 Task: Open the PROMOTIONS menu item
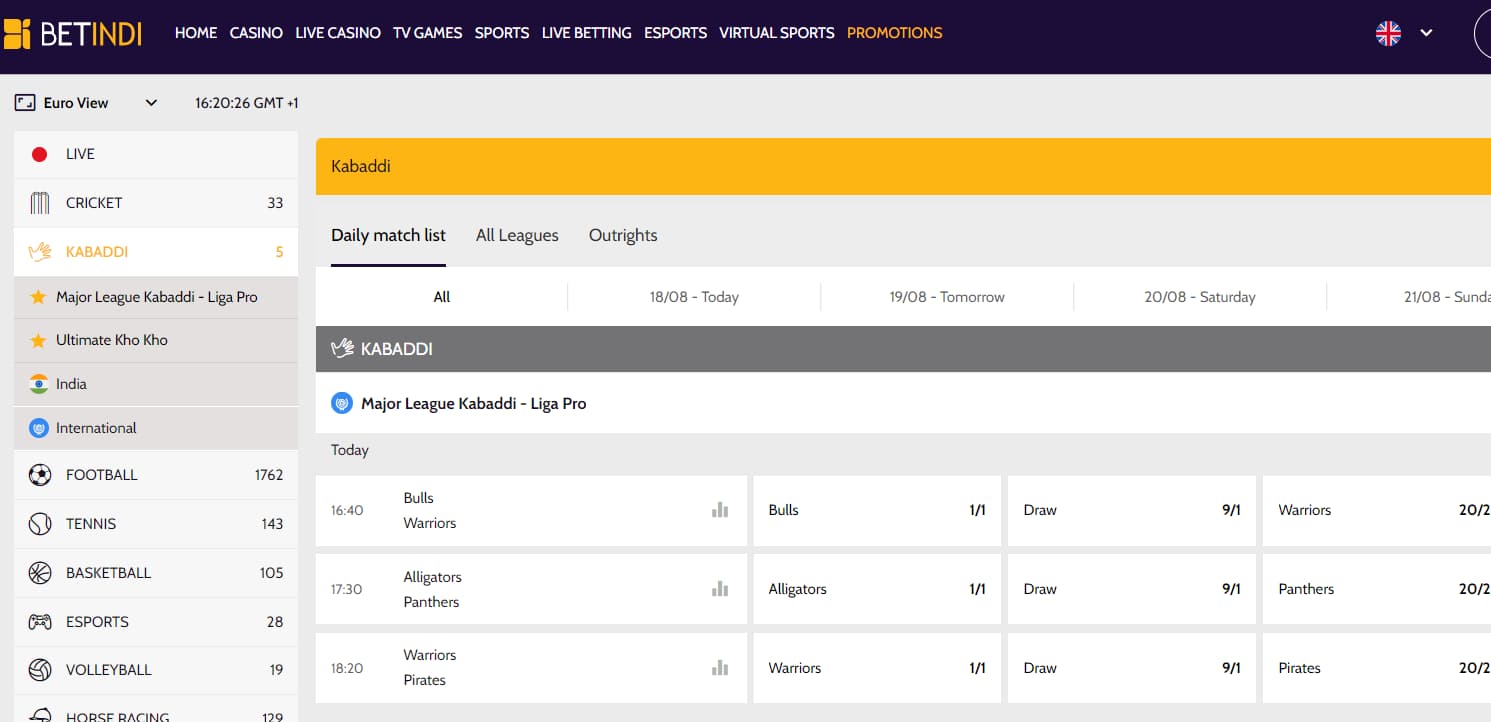pos(895,33)
